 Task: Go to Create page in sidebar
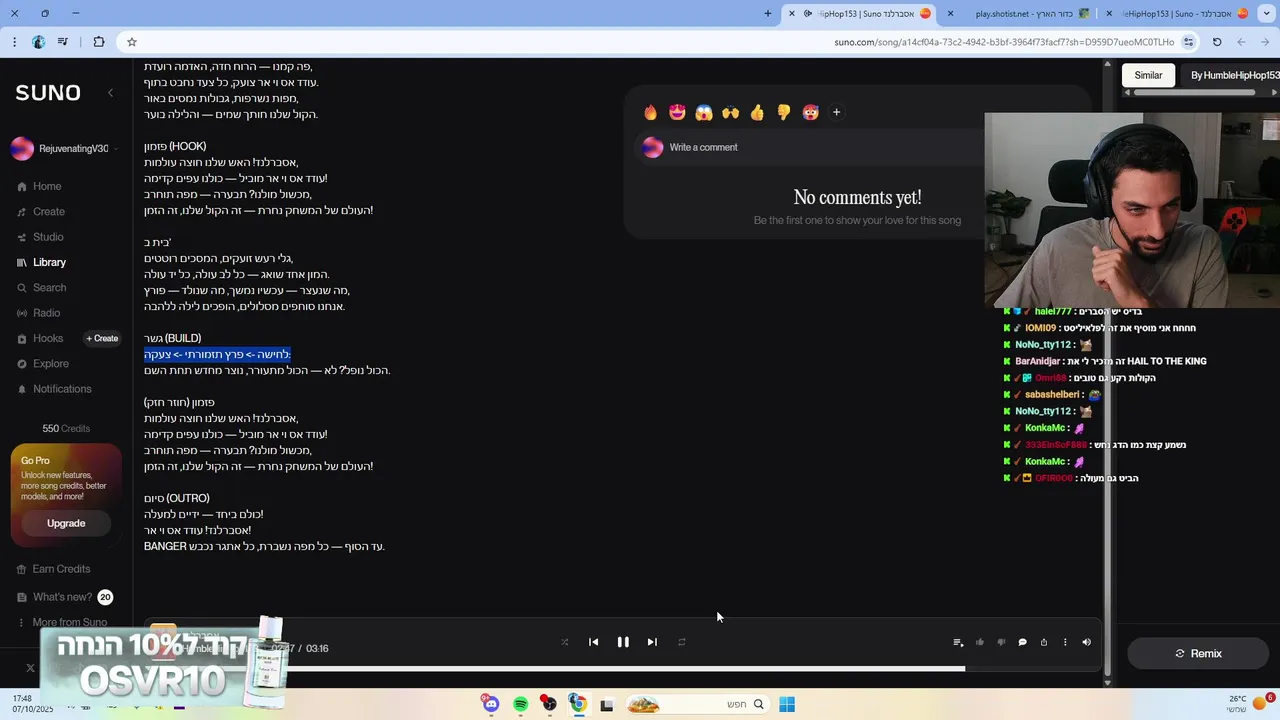(41, 212)
